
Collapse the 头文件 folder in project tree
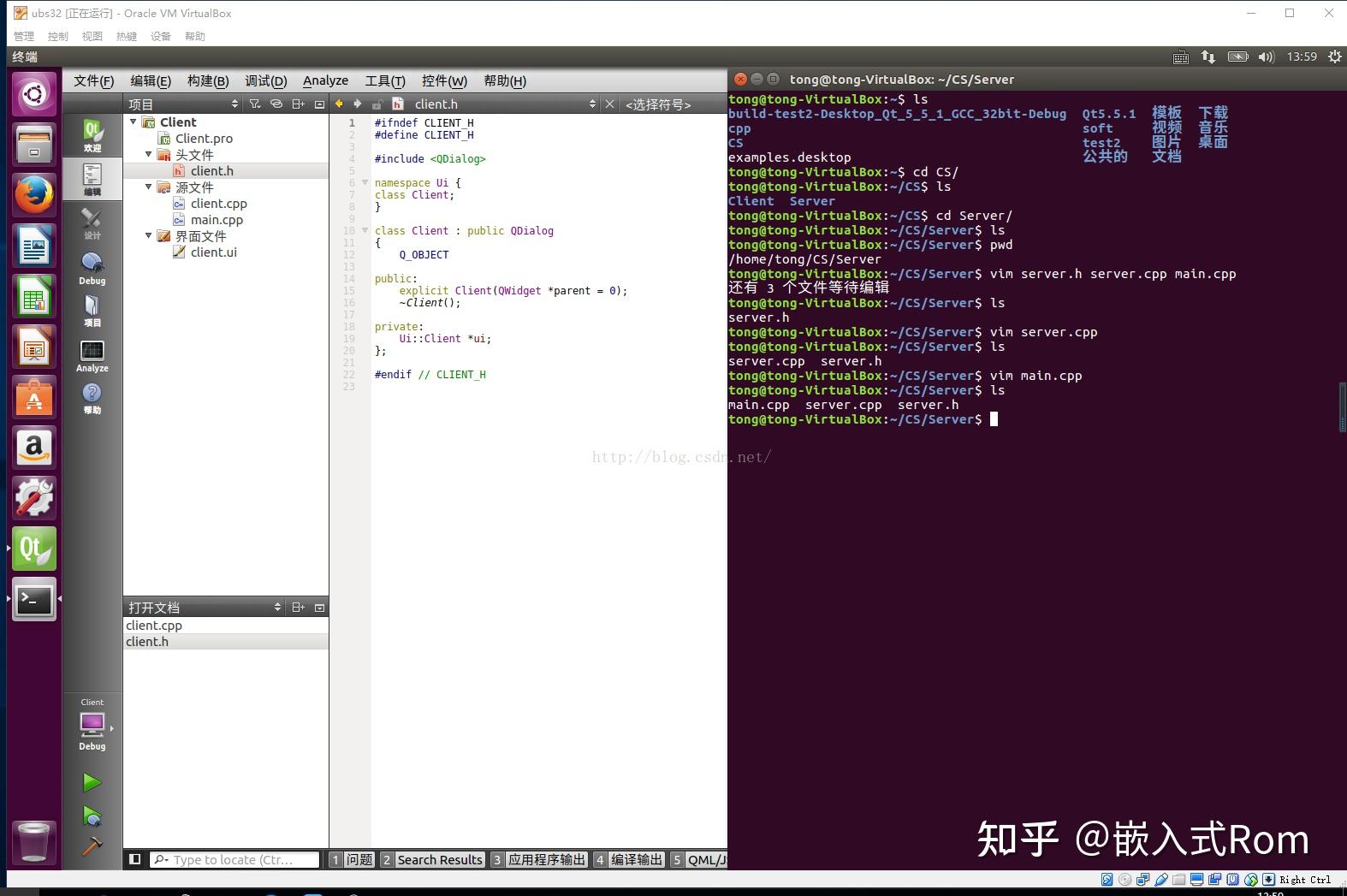click(149, 155)
